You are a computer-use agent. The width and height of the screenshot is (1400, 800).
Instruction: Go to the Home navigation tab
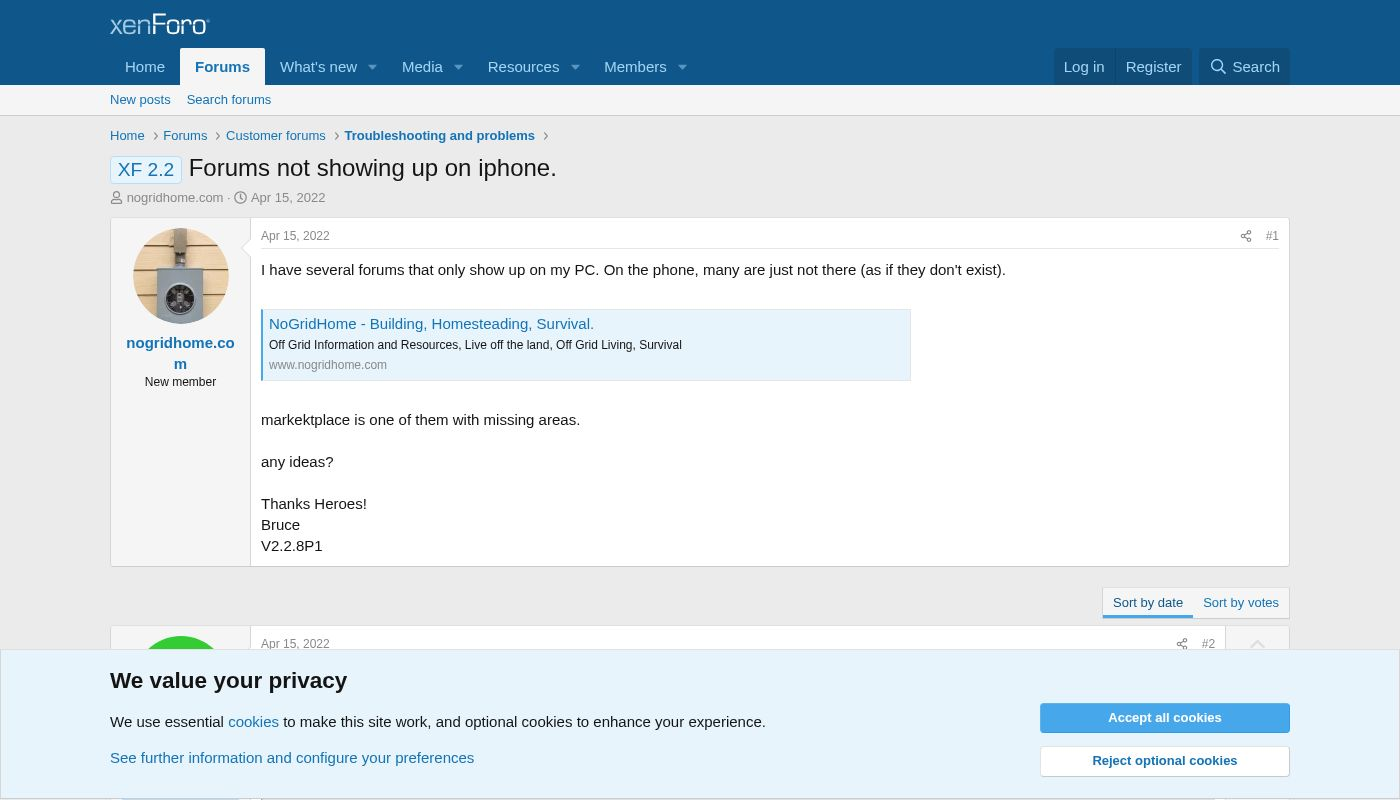tap(145, 67)
